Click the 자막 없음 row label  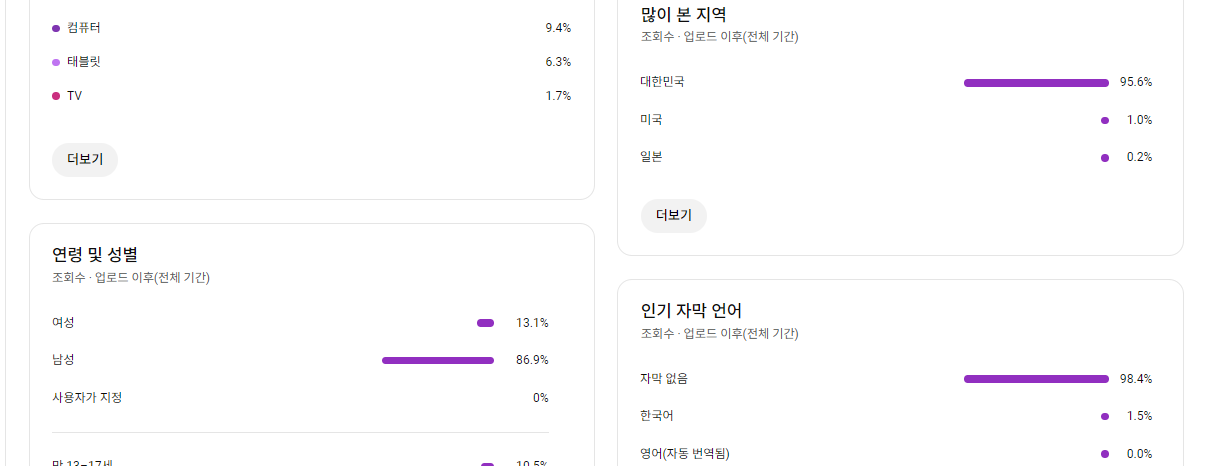(664, 379)
